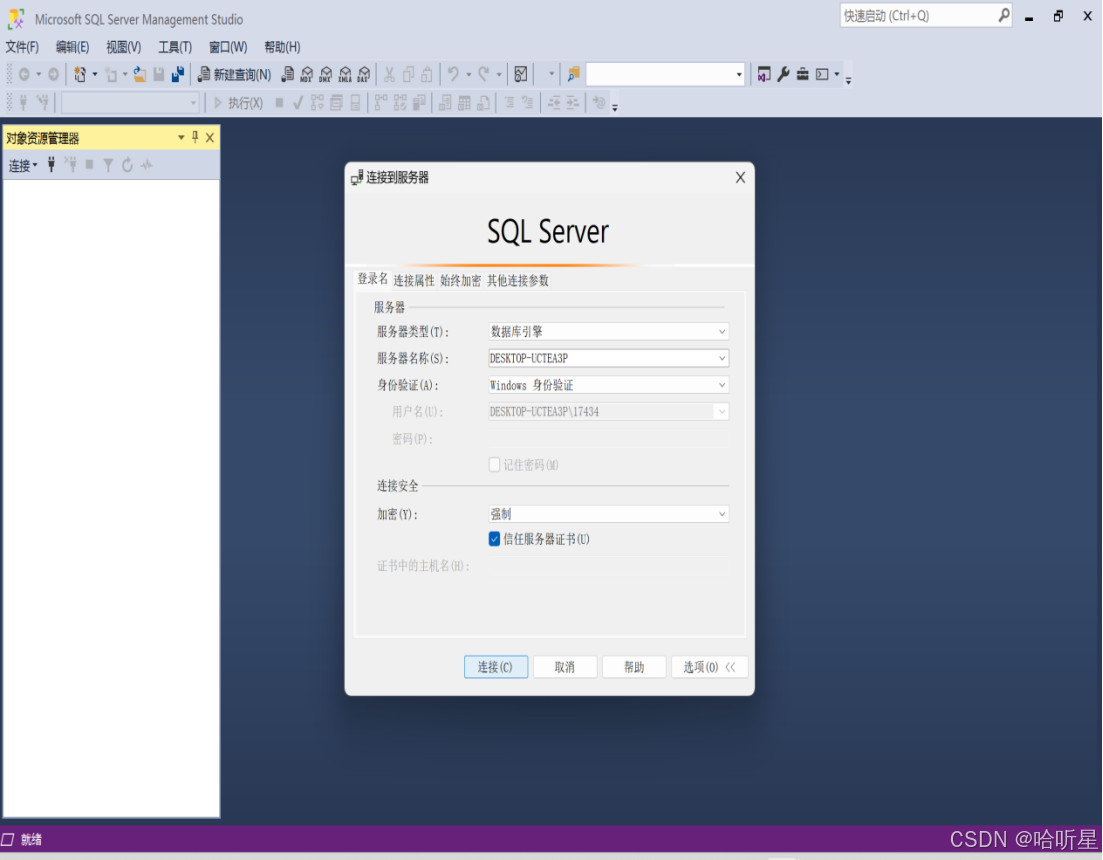This screenshot has width=1103, height=860.
Task: Click the 服务器名称 text field DESKTOP-UCTEA3P
Action: tap(601, 358)
